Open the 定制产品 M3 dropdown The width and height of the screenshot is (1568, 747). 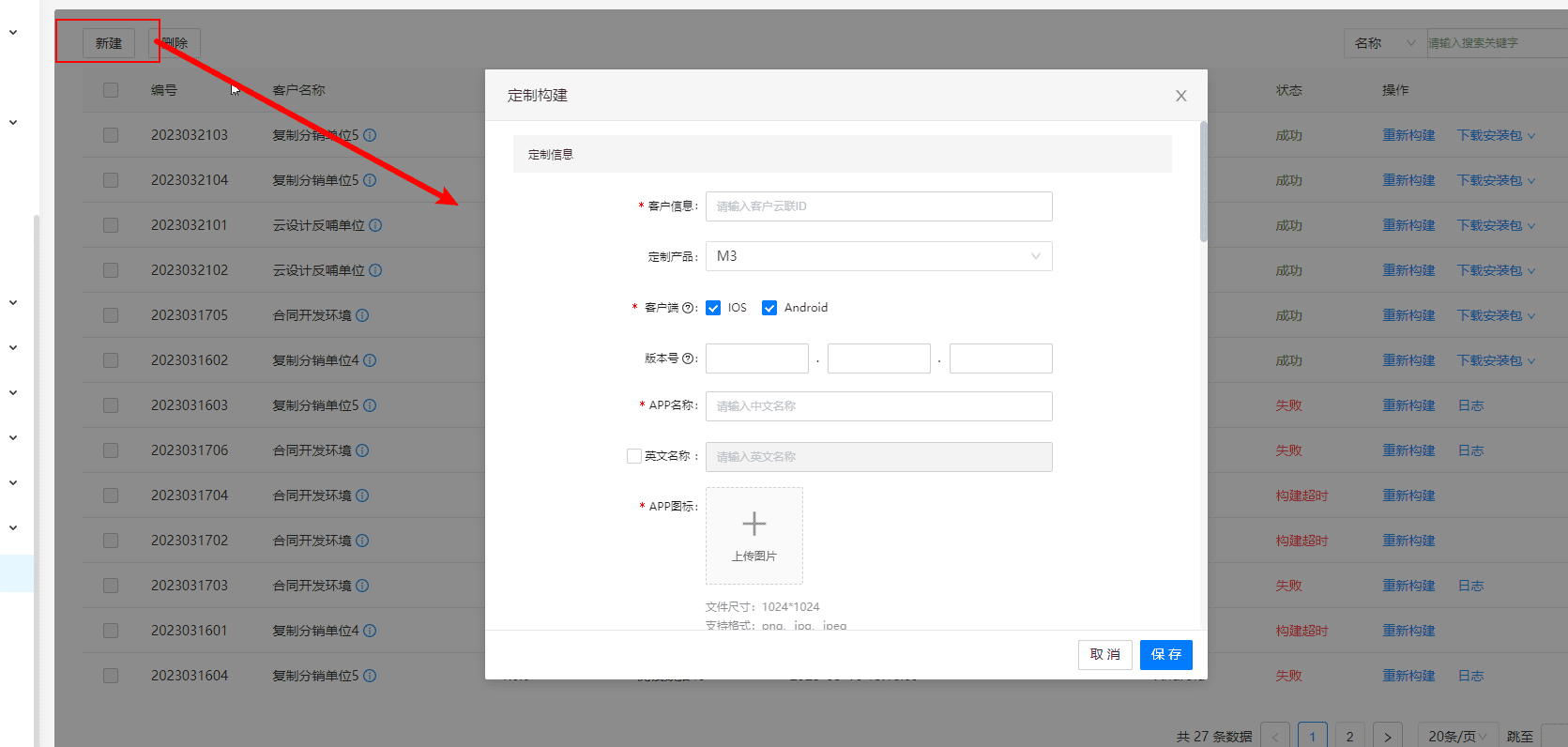879,256
